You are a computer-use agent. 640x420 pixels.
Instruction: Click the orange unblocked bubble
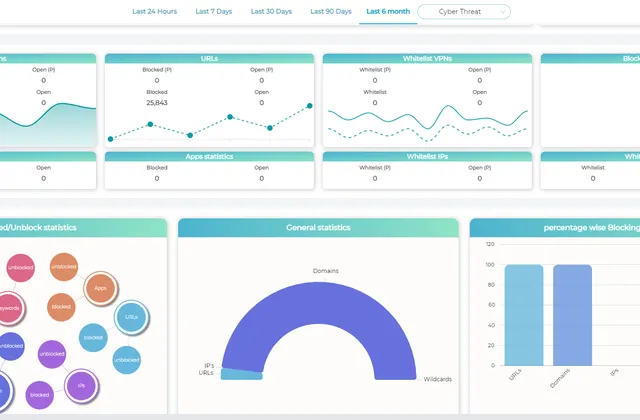click(64, 267)
